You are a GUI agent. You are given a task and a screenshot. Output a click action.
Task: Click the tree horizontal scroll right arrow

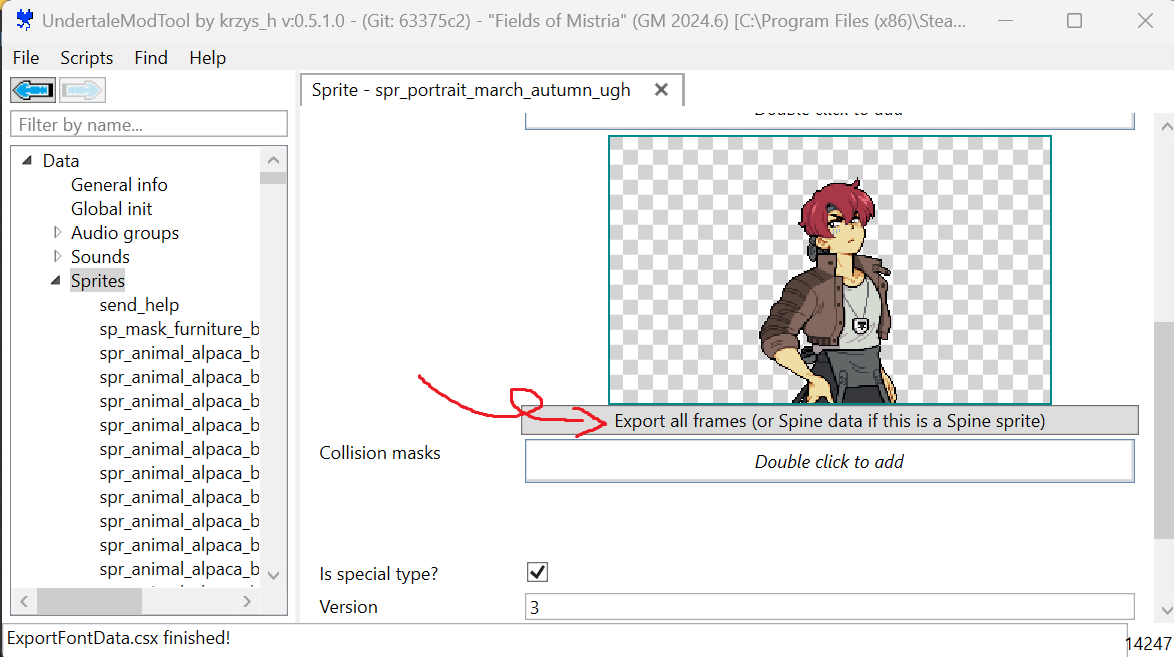coord(247,601)
